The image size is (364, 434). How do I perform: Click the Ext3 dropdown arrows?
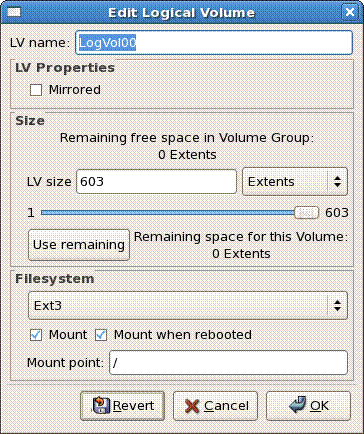tap(337, 306)
